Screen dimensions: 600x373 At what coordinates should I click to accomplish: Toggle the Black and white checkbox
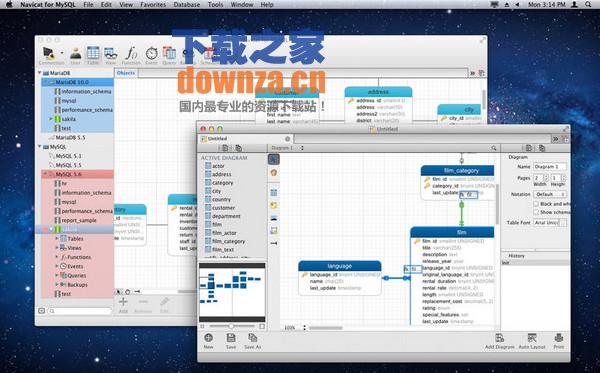[x=536, y=204]
